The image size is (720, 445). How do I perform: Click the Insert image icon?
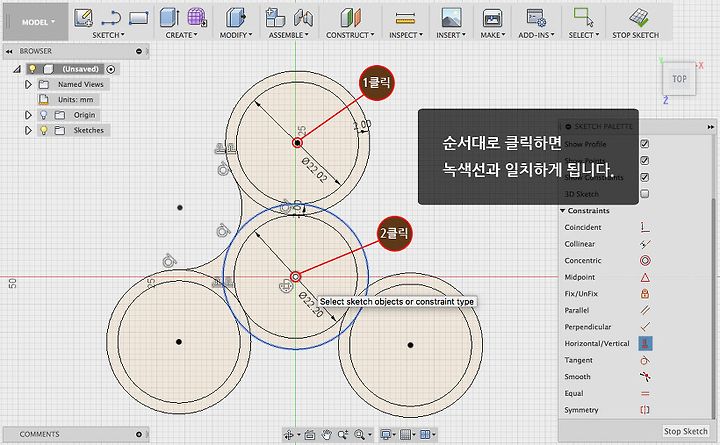[x=451, y=17]
